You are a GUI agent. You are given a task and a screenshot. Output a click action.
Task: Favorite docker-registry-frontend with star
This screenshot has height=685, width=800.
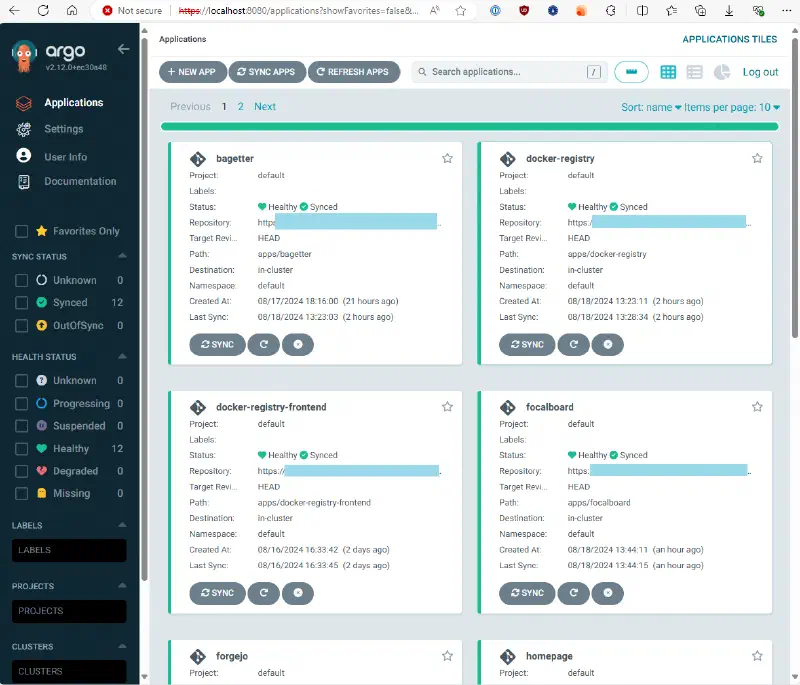click(x=447, y=407)
